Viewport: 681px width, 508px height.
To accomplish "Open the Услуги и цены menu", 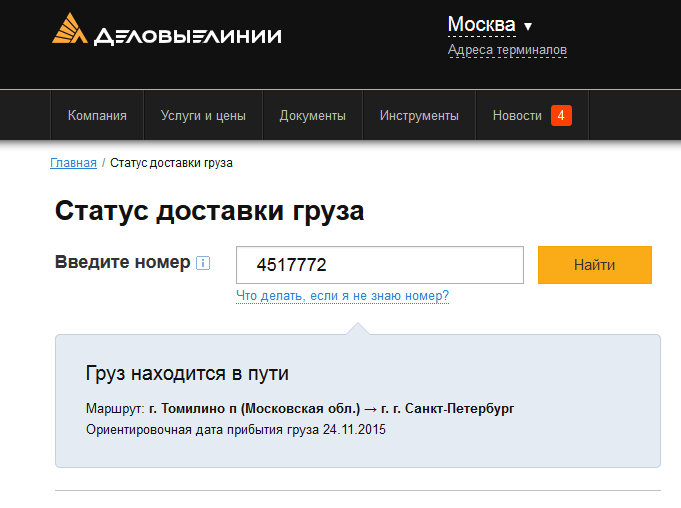I will coord(203,115).
